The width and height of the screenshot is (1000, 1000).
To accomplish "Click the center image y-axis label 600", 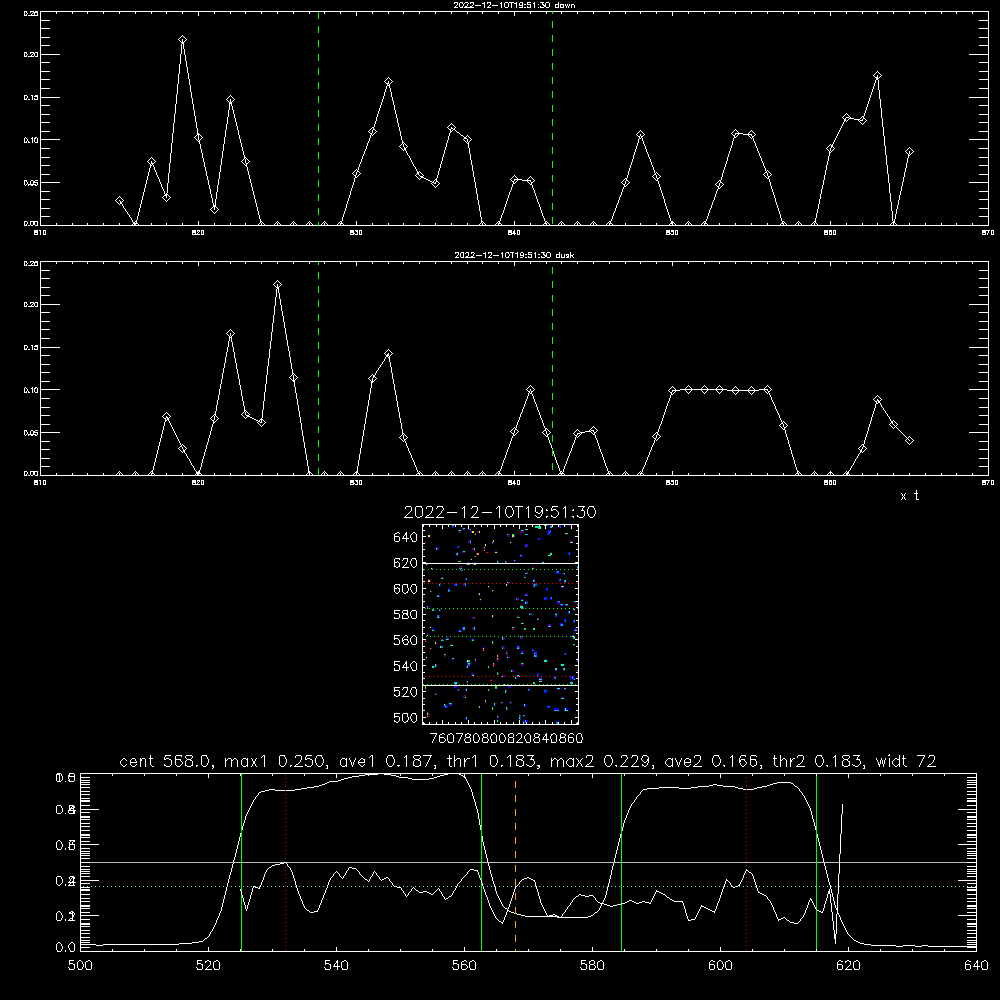I will [x=406, y=589].
